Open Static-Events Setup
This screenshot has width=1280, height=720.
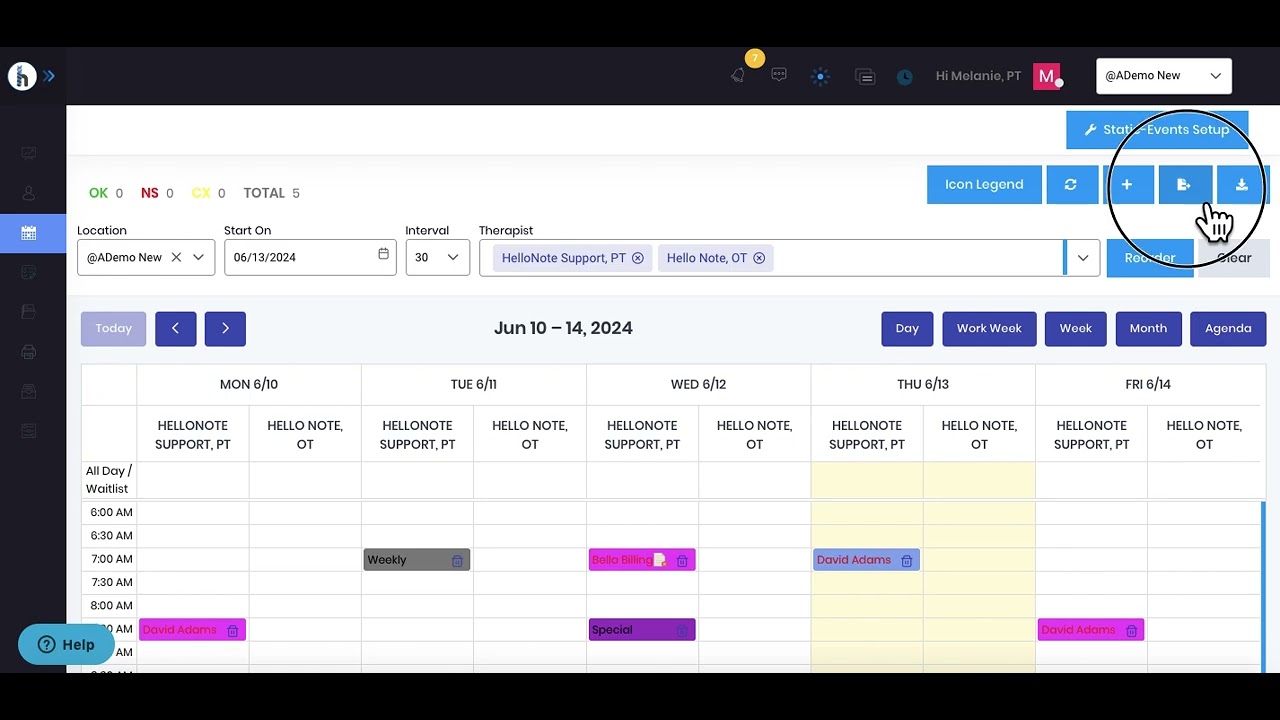click(1157, 130)
